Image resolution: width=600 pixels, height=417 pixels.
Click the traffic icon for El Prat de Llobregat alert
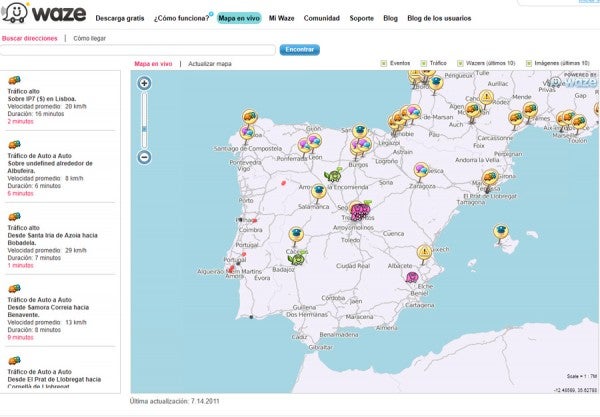pos(14,360)
